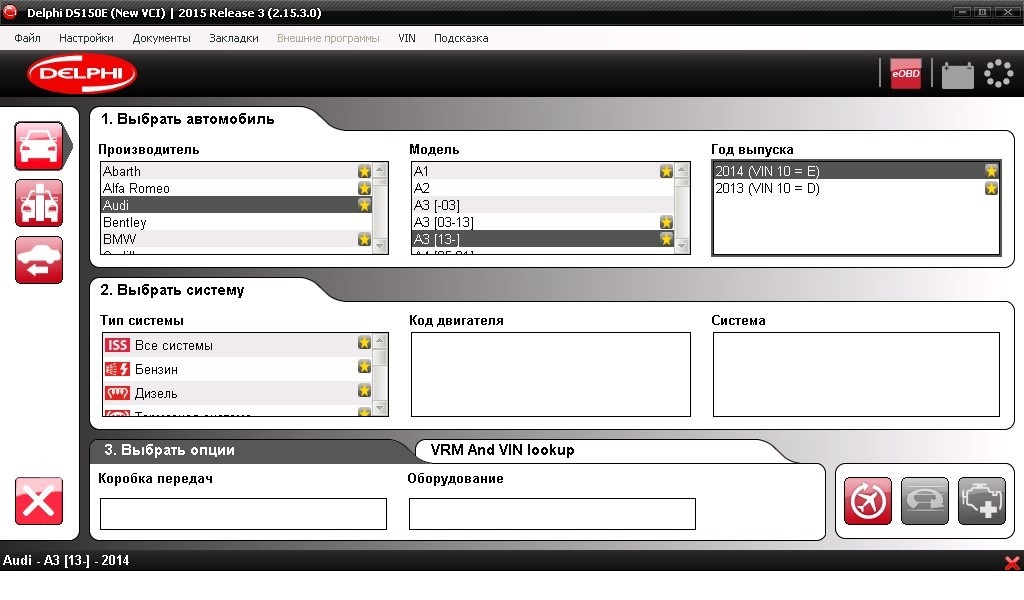Toggle favorite star for 2013 (VIN 10 = D)
The width and height of the screenshot is (1024, 600).
pos(991,188)
